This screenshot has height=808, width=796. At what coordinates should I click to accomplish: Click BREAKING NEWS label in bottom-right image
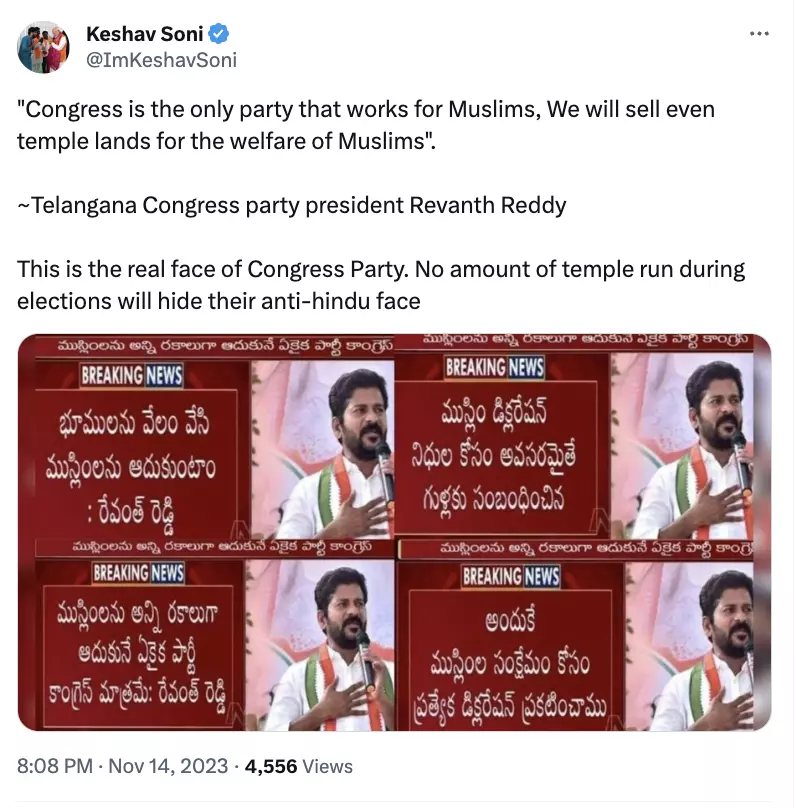pos(511,576)
